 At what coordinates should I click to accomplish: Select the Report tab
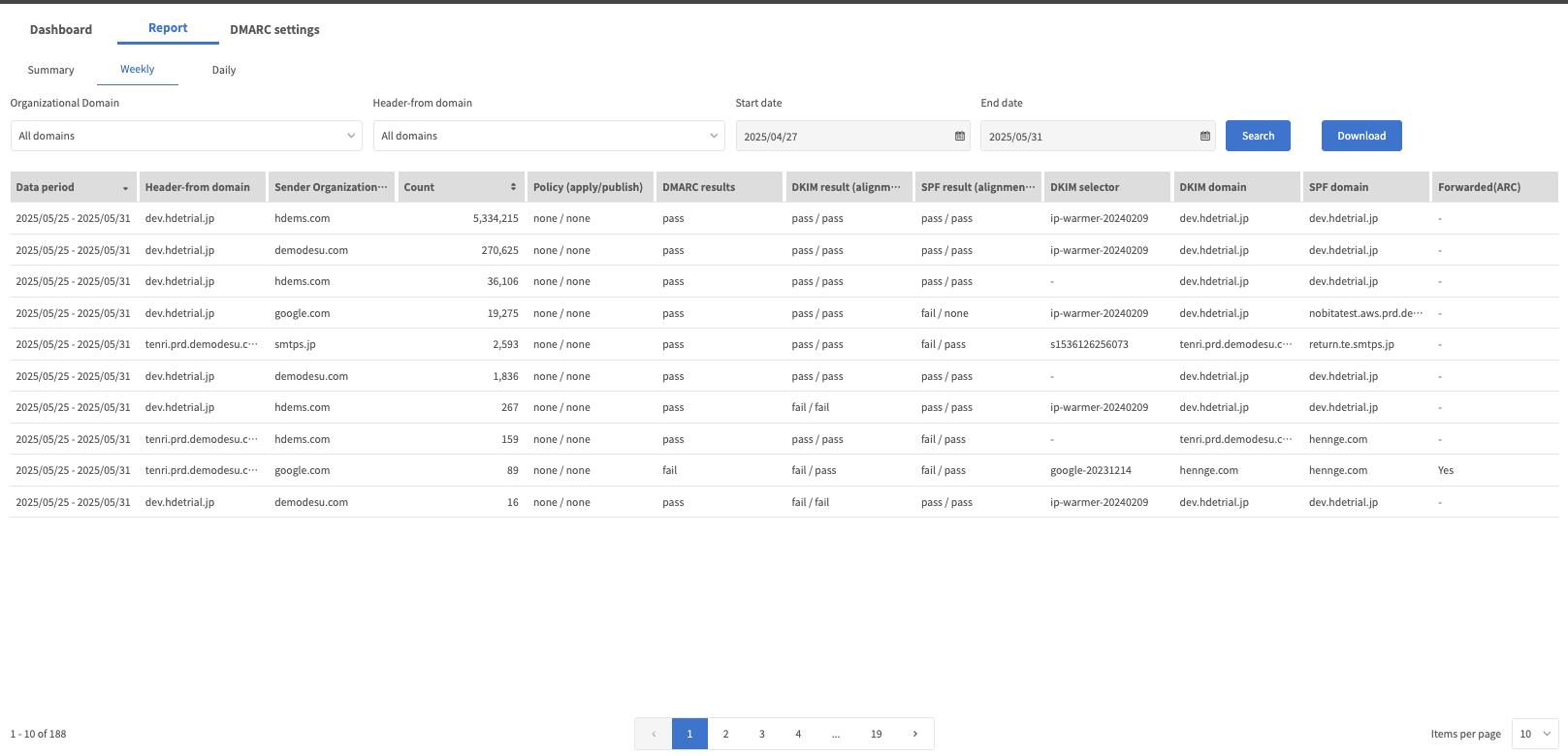168,28
